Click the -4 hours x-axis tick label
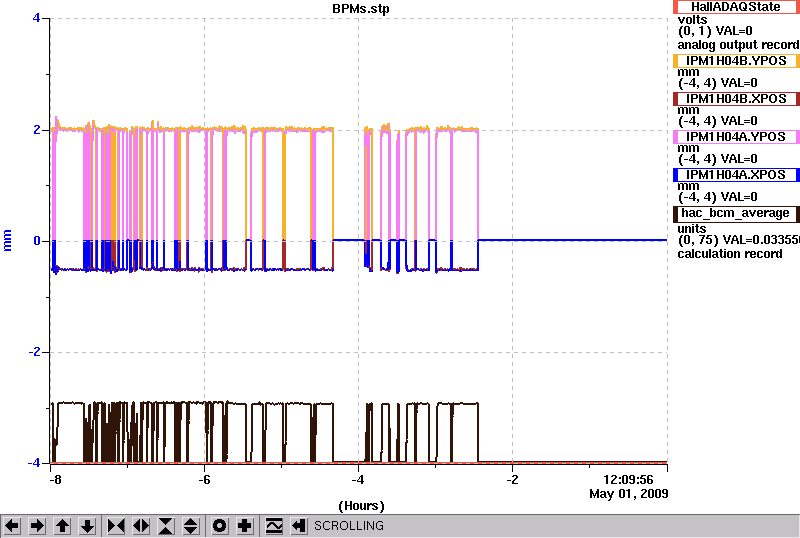The width and height of the screenshot is (800, 538). (x=358, y=480)
